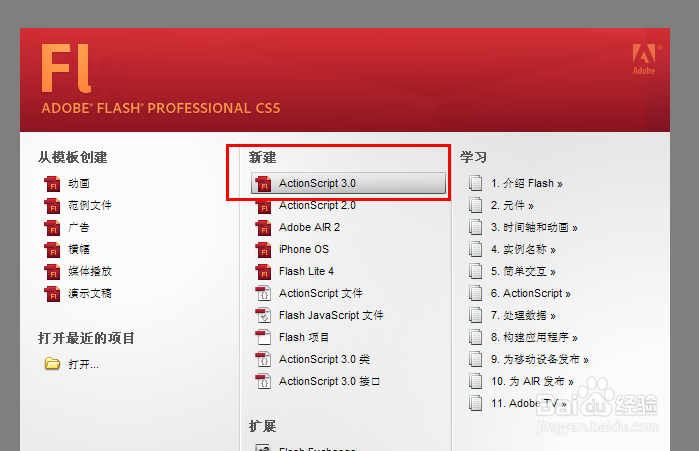Click the page icon for 处理数据

476,316
